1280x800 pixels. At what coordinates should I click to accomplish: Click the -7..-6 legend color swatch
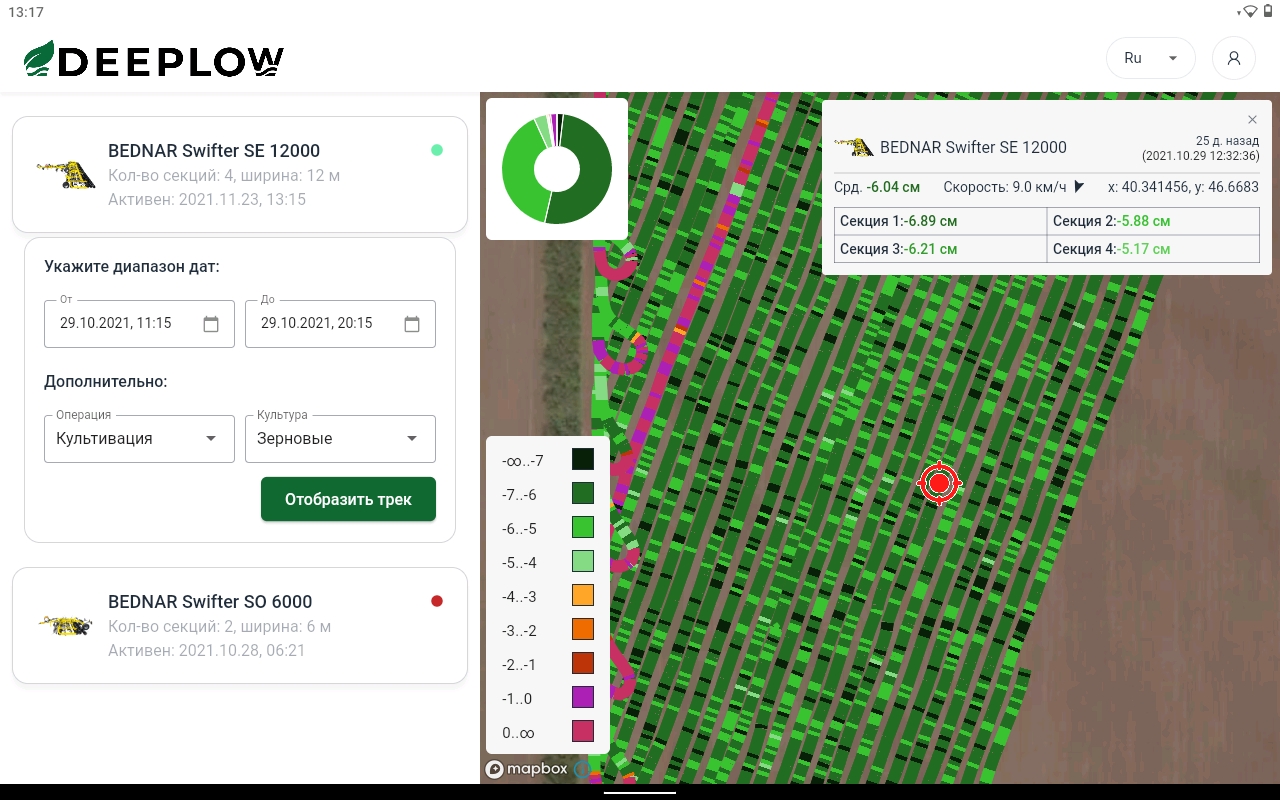pyautogui.click(x=583, y=493)
